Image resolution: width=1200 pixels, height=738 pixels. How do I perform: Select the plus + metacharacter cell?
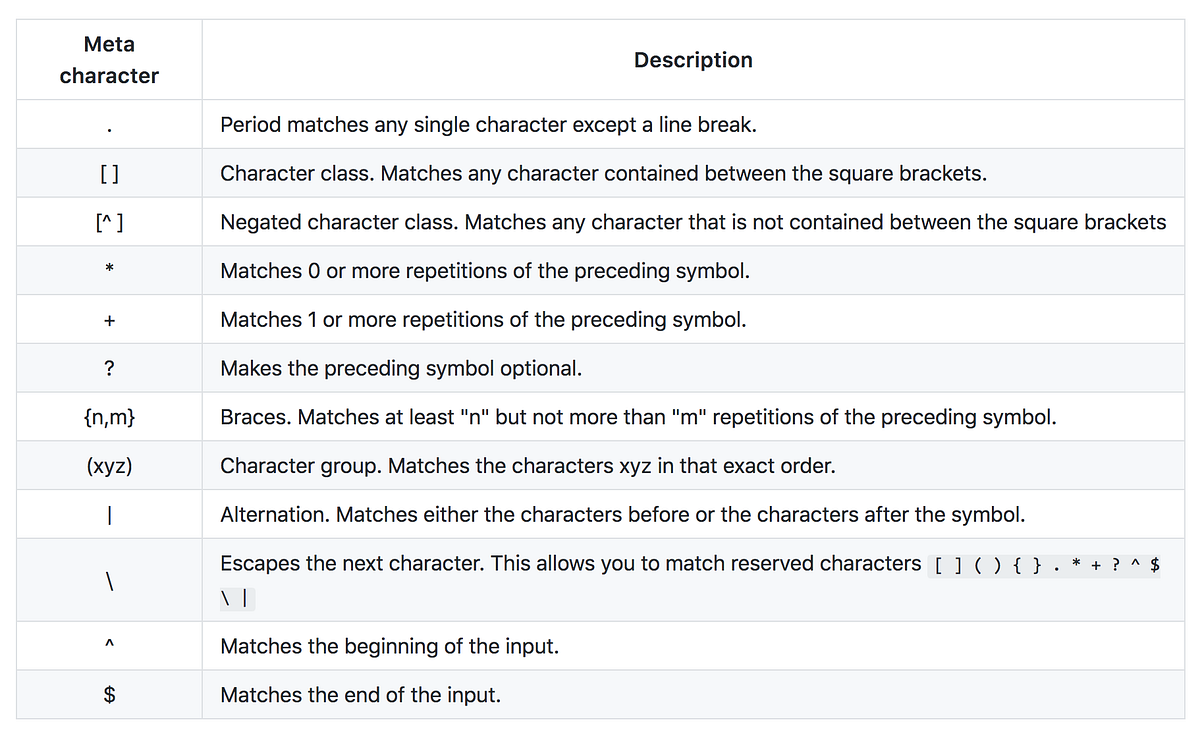109,320
